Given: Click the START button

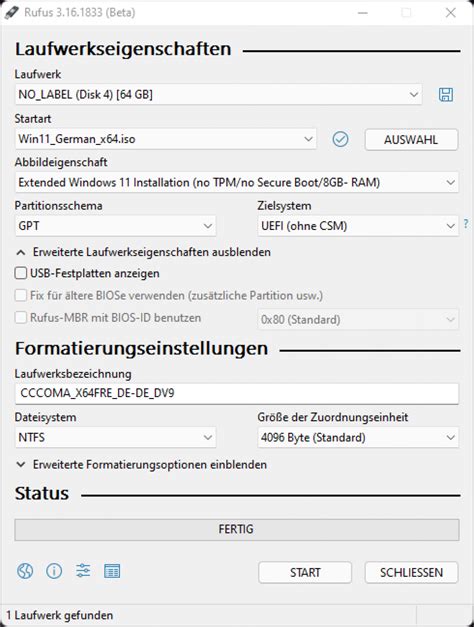Looking at the screenshot, I should pos(305,572).
